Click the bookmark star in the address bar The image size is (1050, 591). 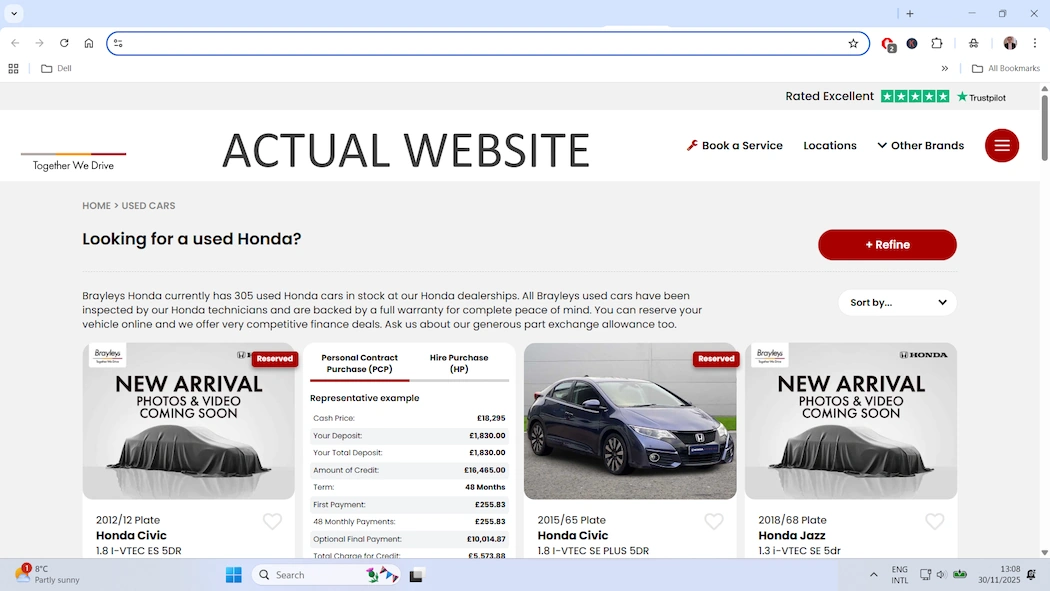click(x=853, y=43)
